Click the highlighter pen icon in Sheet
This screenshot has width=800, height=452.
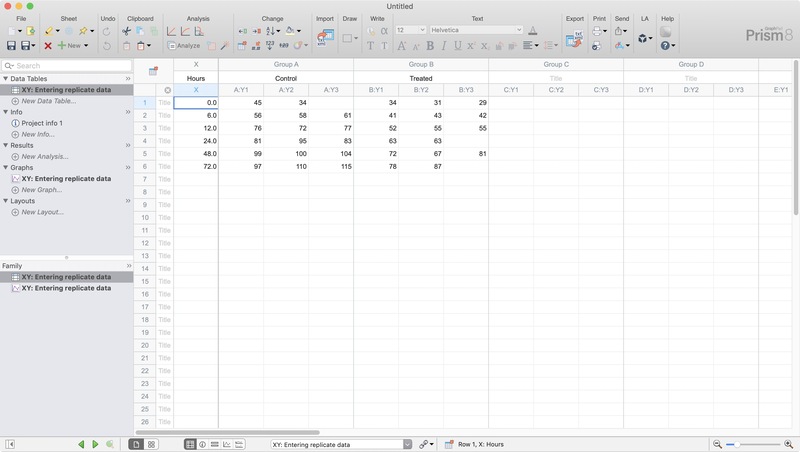48,31
